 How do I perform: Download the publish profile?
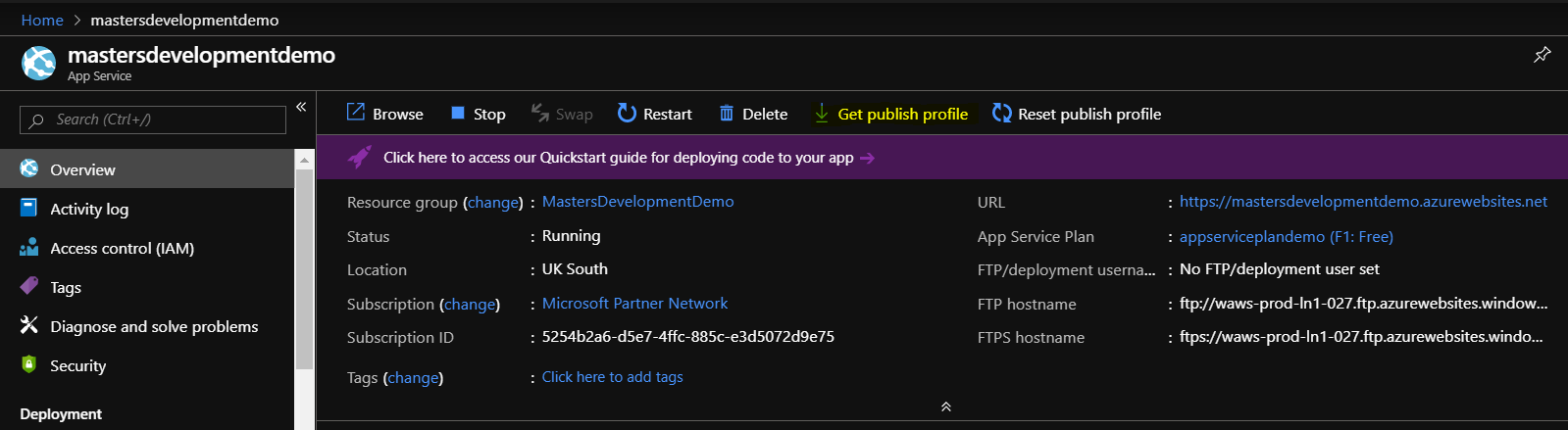pyautogui.click(x=890, y=114)
